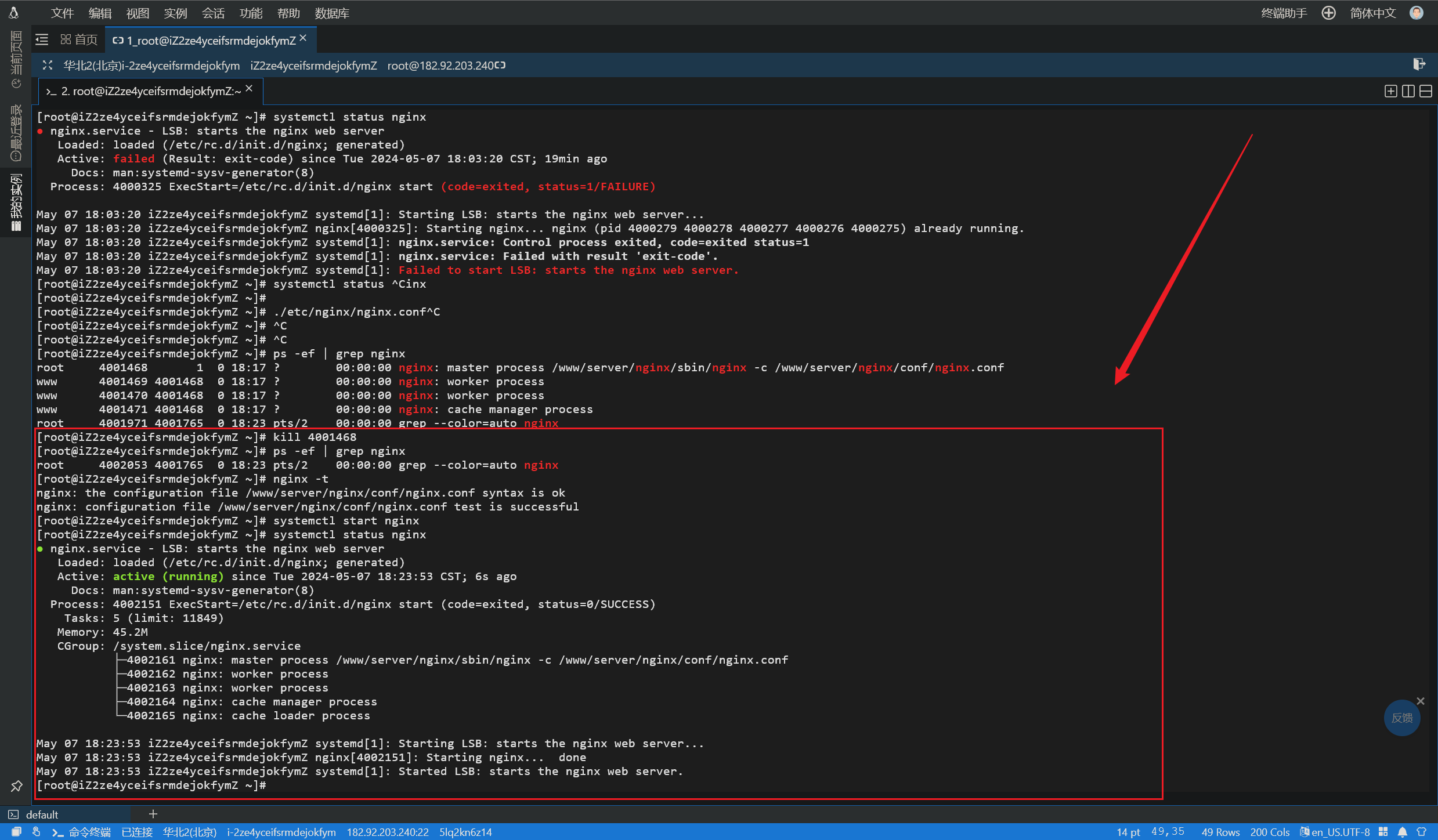Click instance ID i-2ze4yceifsrmdejokfym in status bar

[x=281, y=832]
